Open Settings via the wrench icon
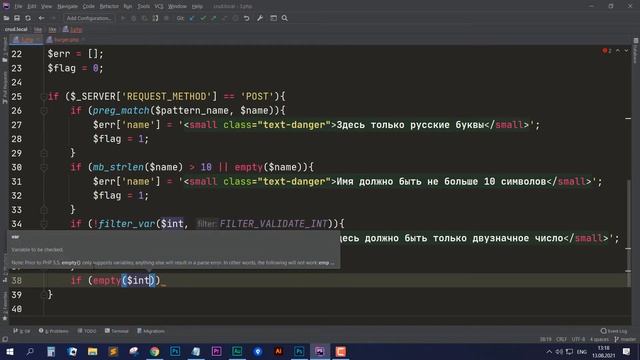 pos(260,18)
